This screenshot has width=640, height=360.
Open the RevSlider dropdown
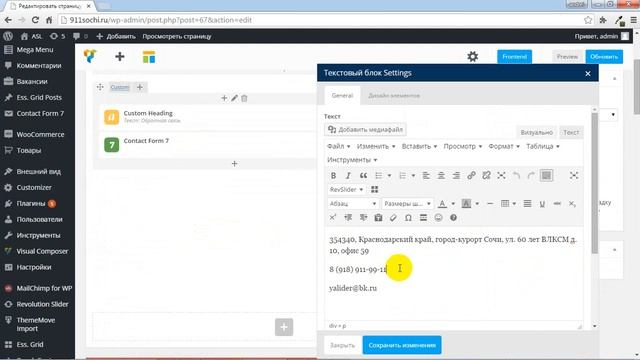[x=346, y=189]
